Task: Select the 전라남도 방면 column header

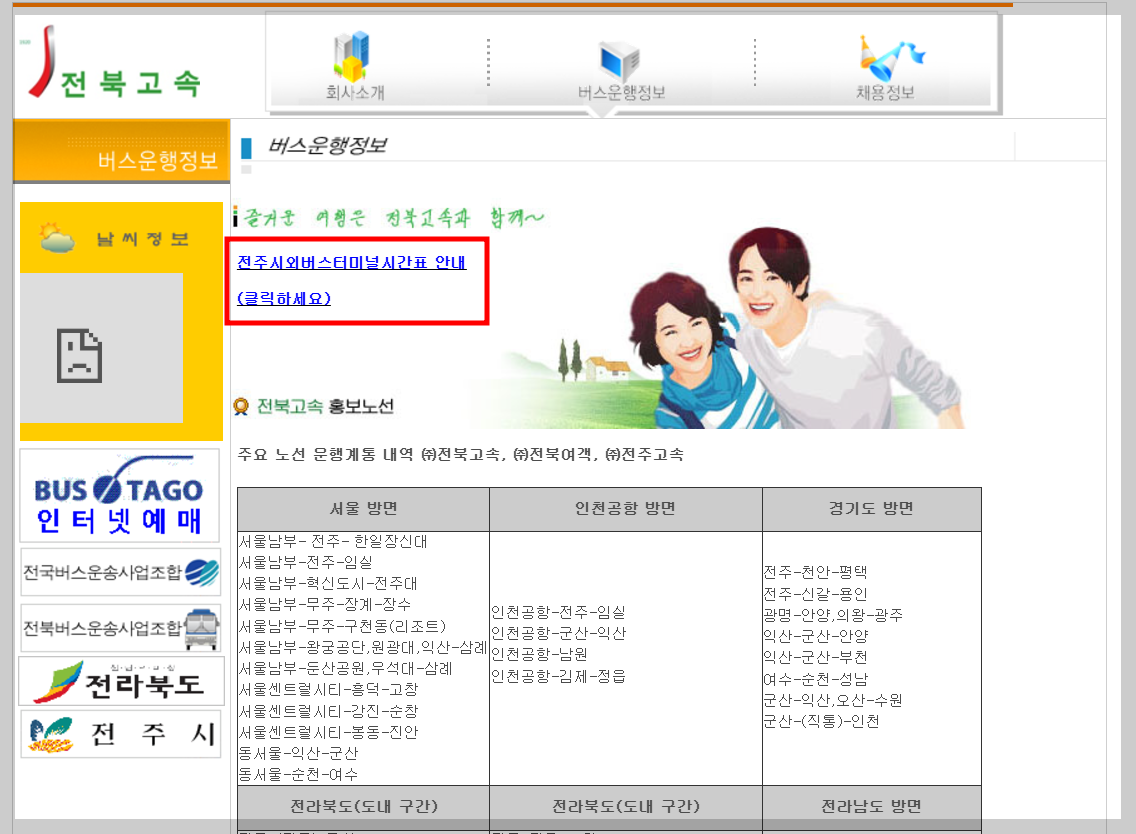Action: coord(872,806)
